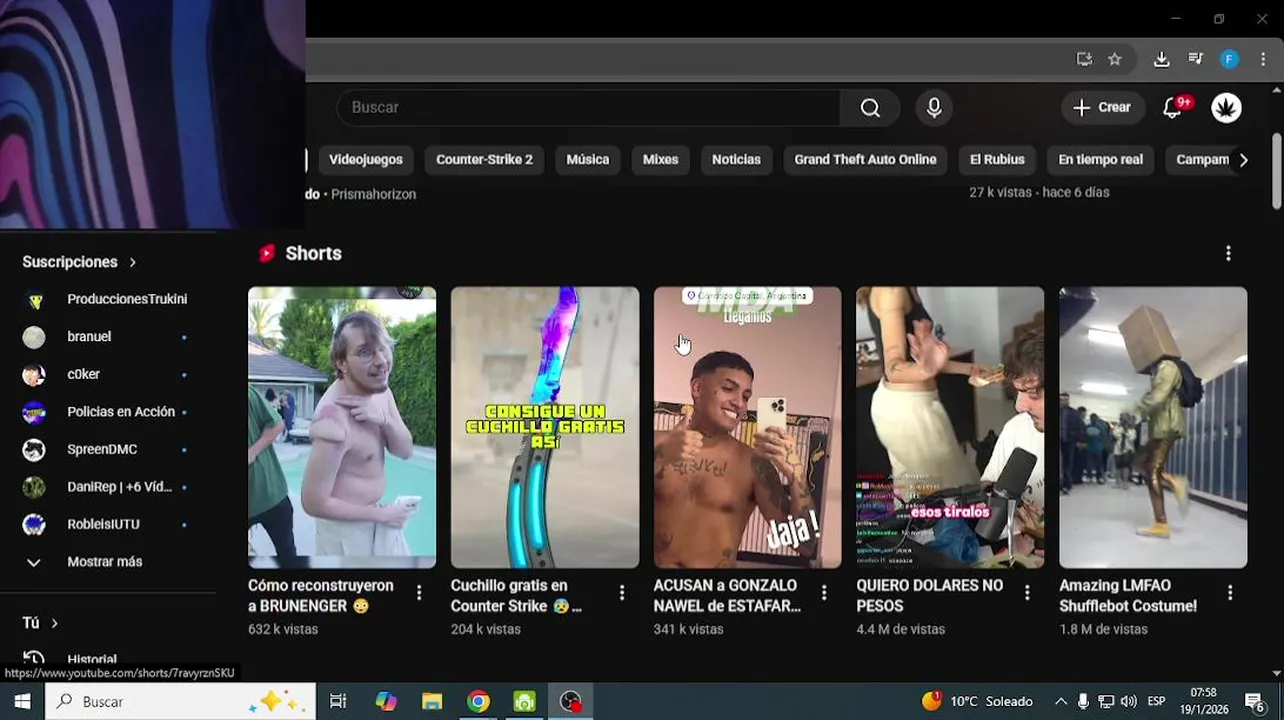The height and width of the screenshot is (720, 1284).
Task: Open options for Amazing LMFAO Shufflebot Costume short
Action: [x=1230, y=593]
